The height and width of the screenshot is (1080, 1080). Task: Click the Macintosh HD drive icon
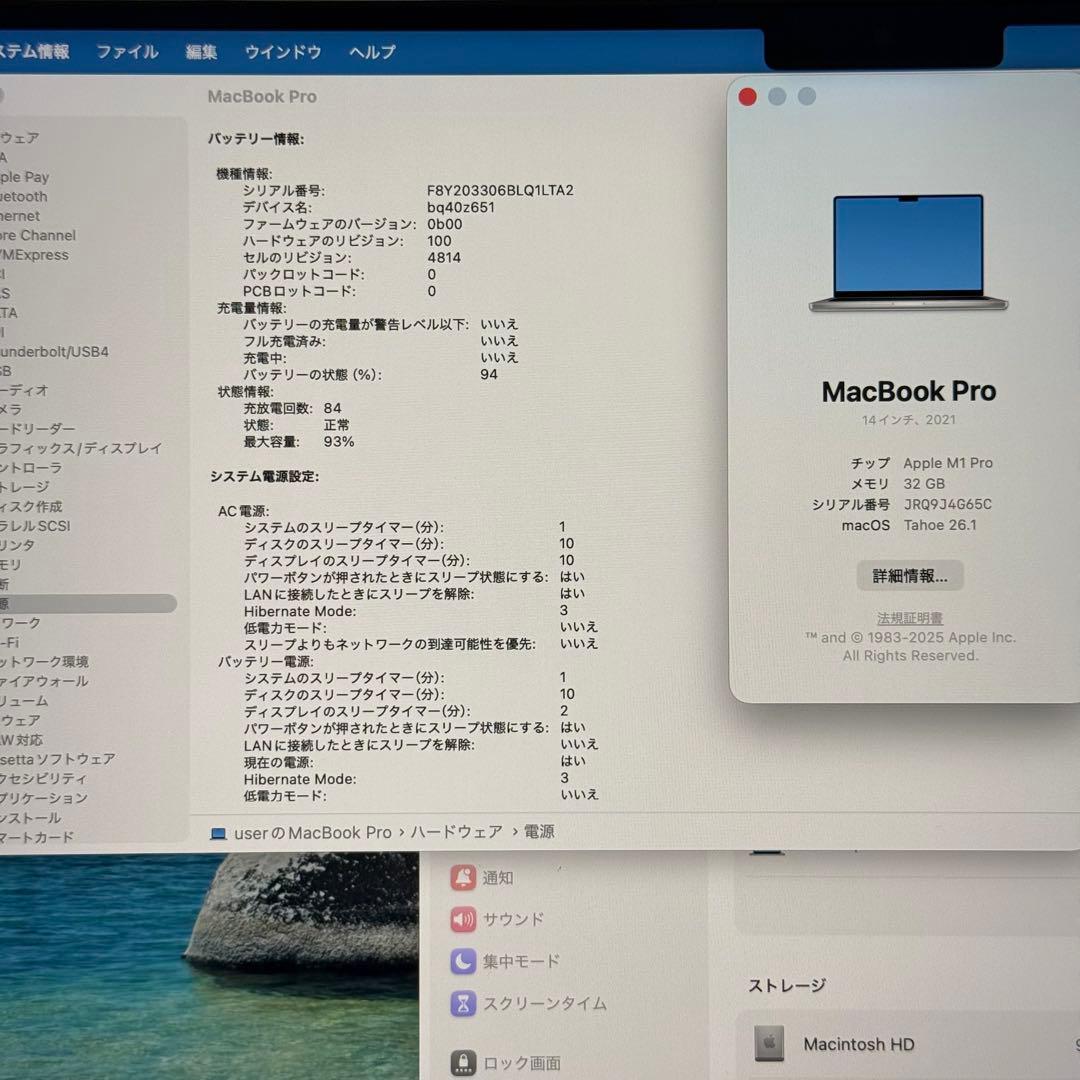[769, 1043]
